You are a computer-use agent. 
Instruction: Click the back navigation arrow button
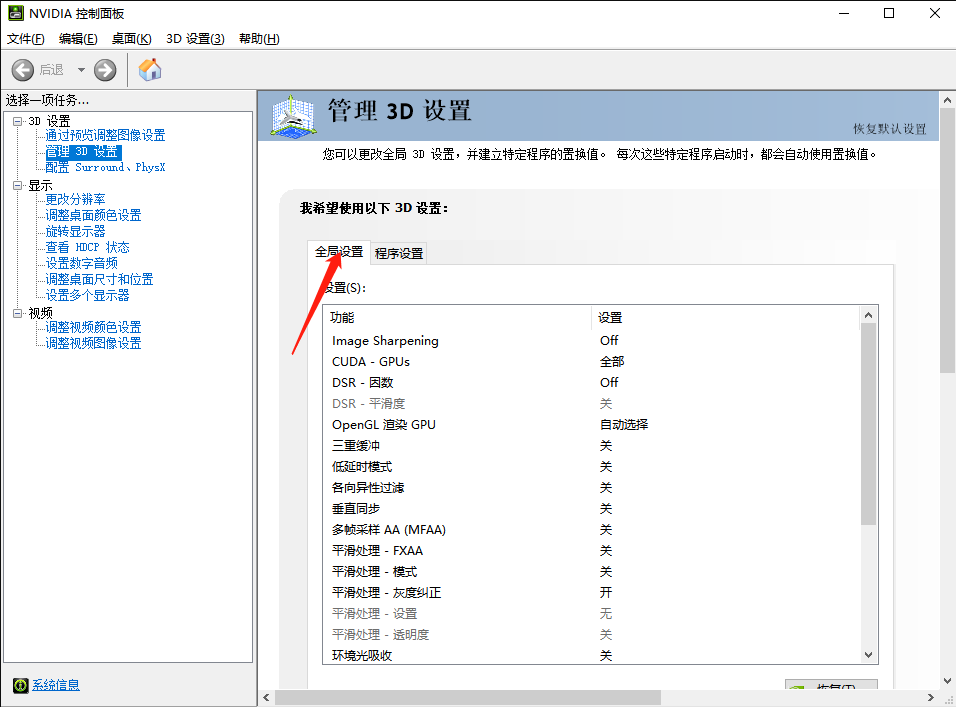click(22, 69)
